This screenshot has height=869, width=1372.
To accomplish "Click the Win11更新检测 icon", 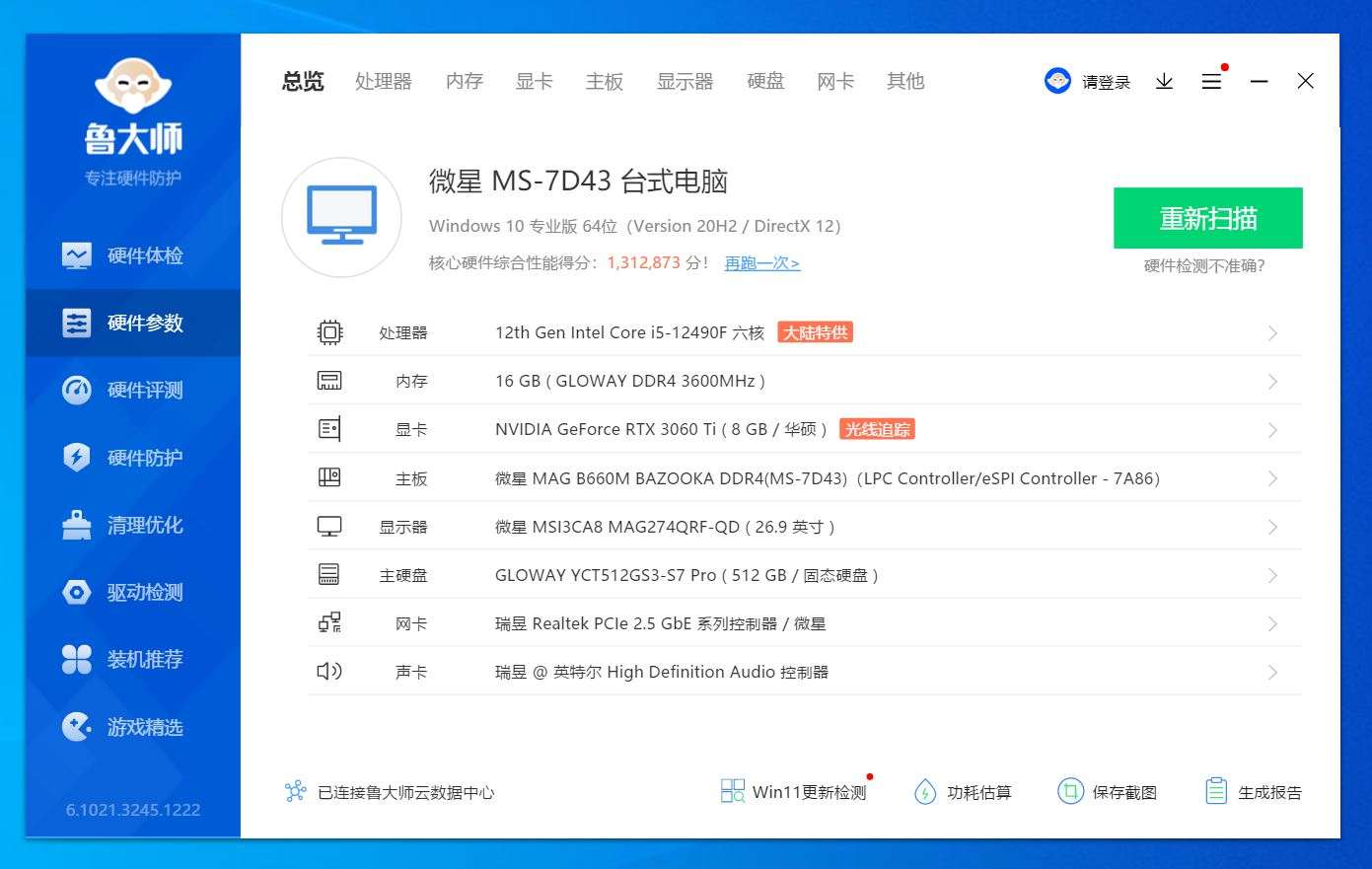I will [733, 791].
